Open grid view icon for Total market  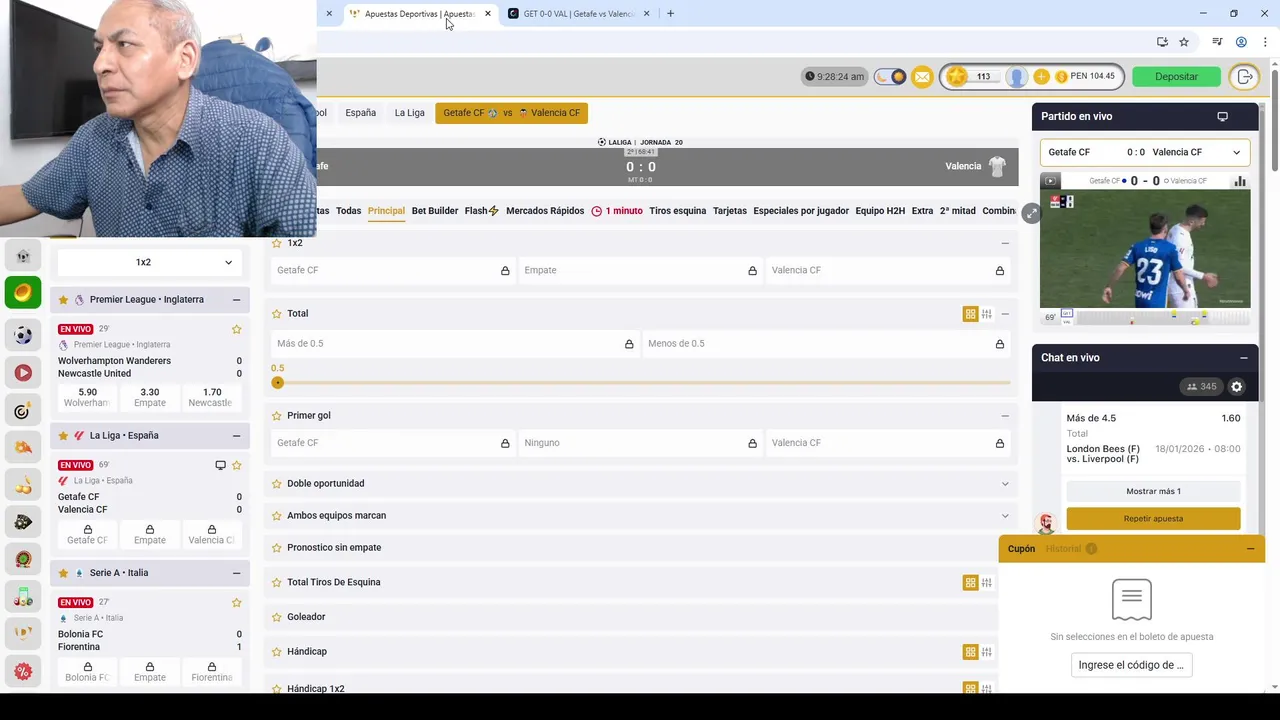(x=970, y=314)
